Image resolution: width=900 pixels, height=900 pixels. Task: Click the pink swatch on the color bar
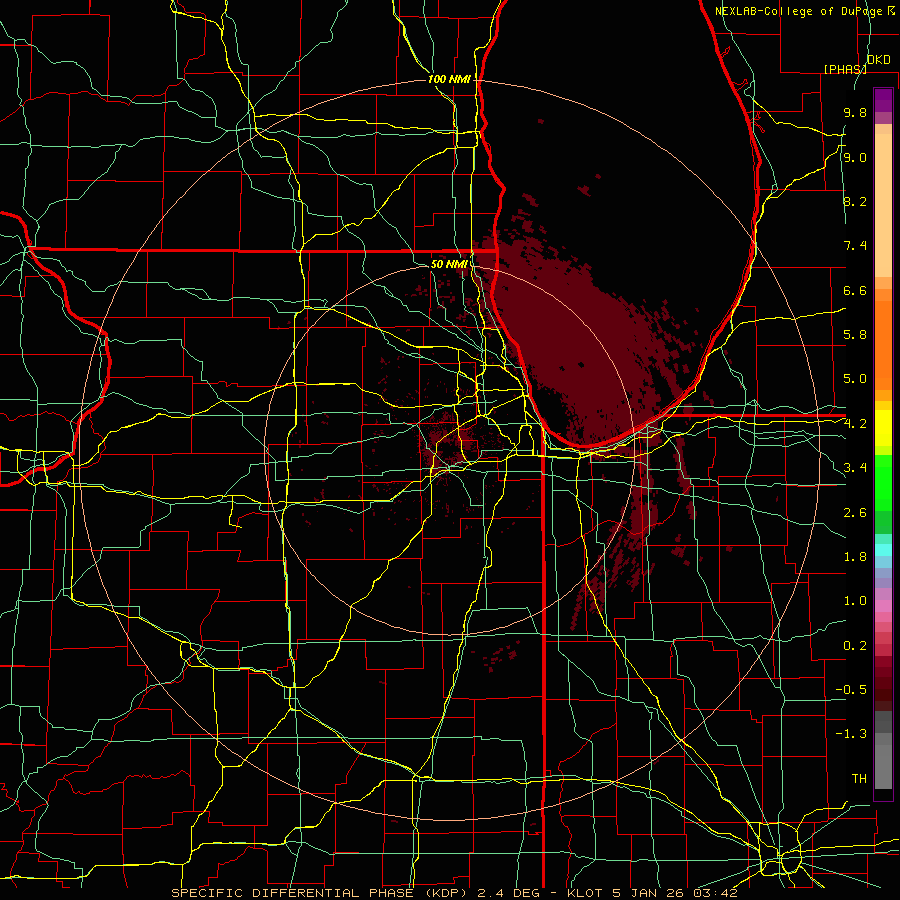click(x=883, y=606)
